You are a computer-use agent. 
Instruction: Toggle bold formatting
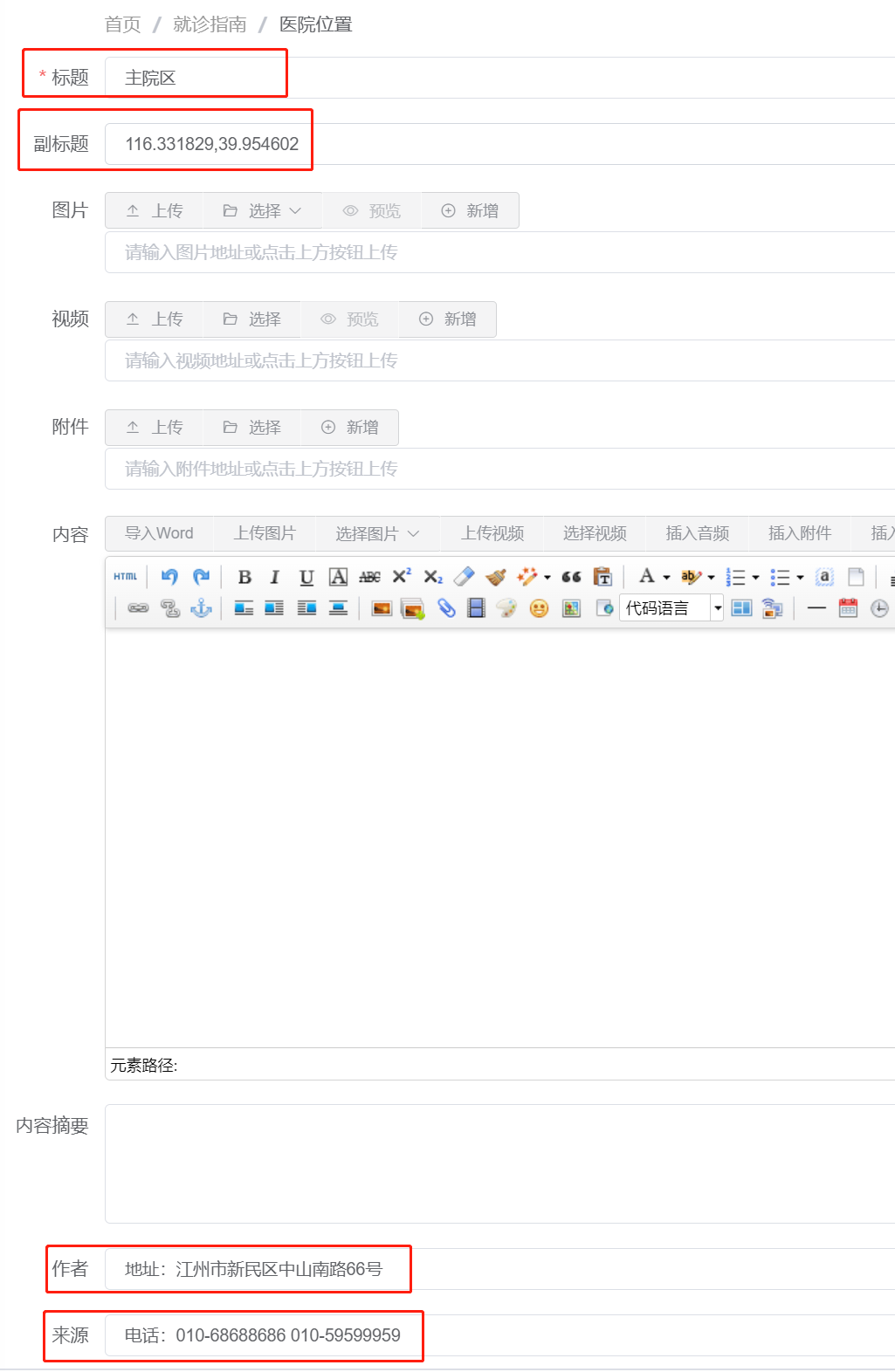pyautogui.click(x=244, y=577)
